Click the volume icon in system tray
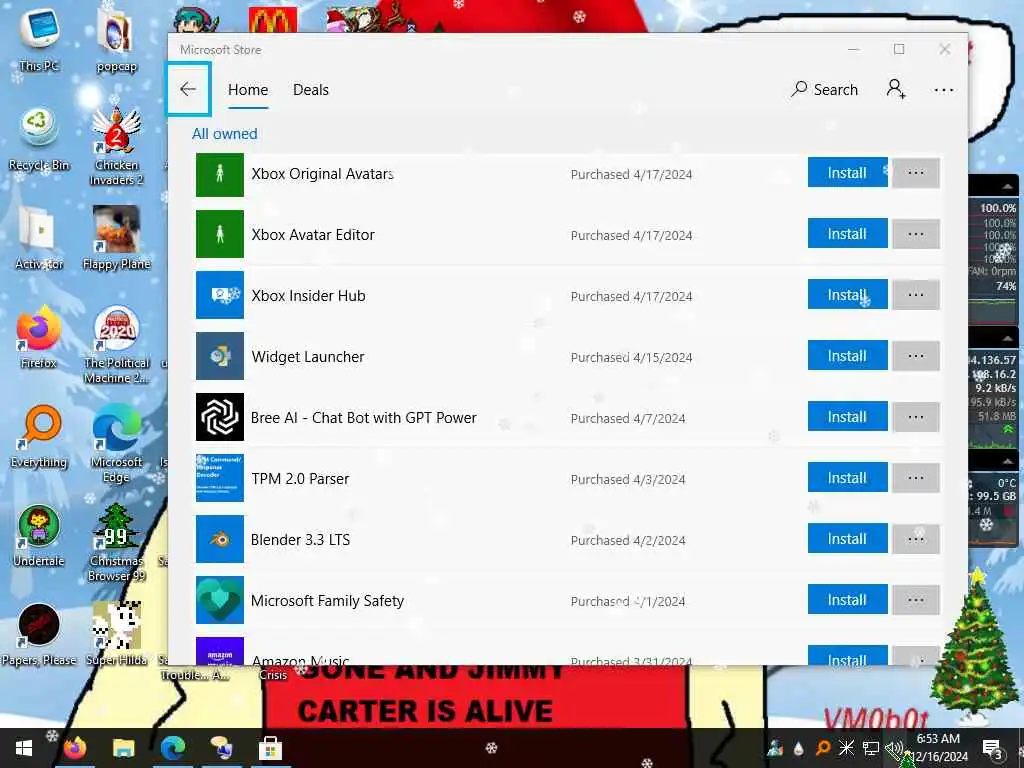This screenshot has height=768, width=1024. click(x=893, y=748)
